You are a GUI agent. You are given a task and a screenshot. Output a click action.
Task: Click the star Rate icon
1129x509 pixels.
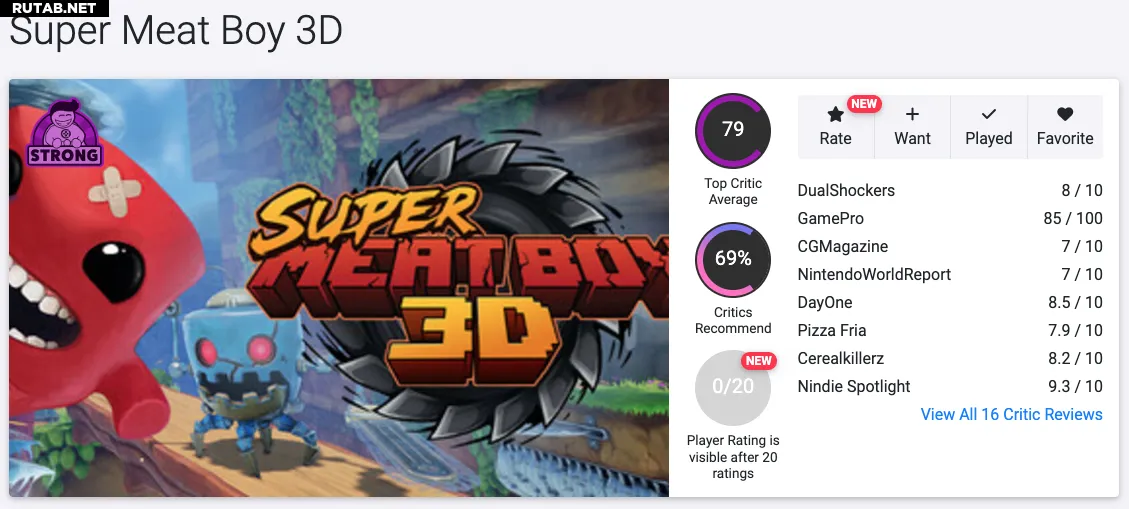click(x=835, y=115)
